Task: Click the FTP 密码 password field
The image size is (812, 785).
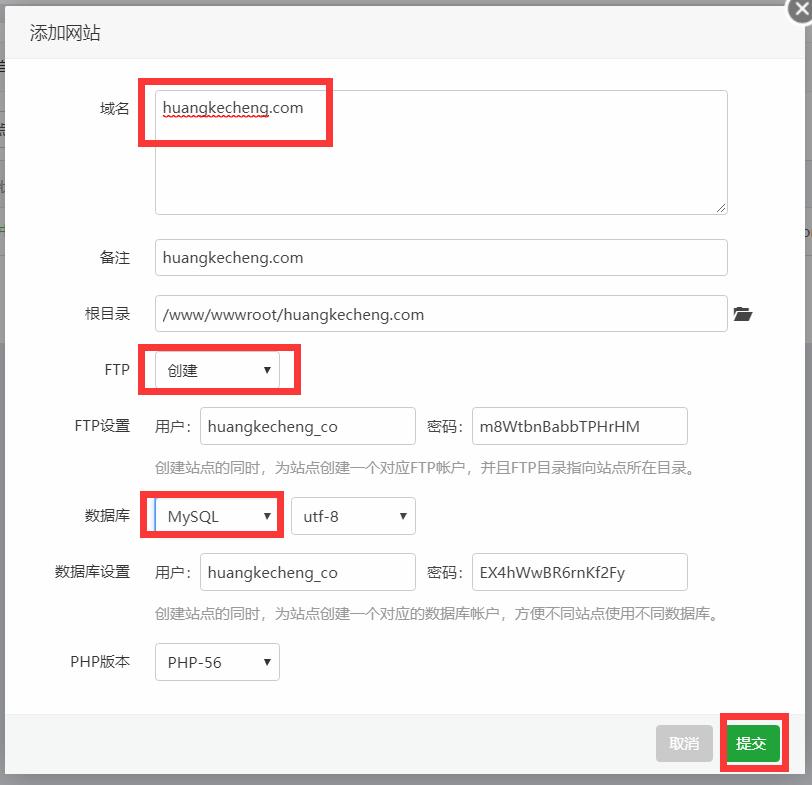Action: tap(580, 426)
